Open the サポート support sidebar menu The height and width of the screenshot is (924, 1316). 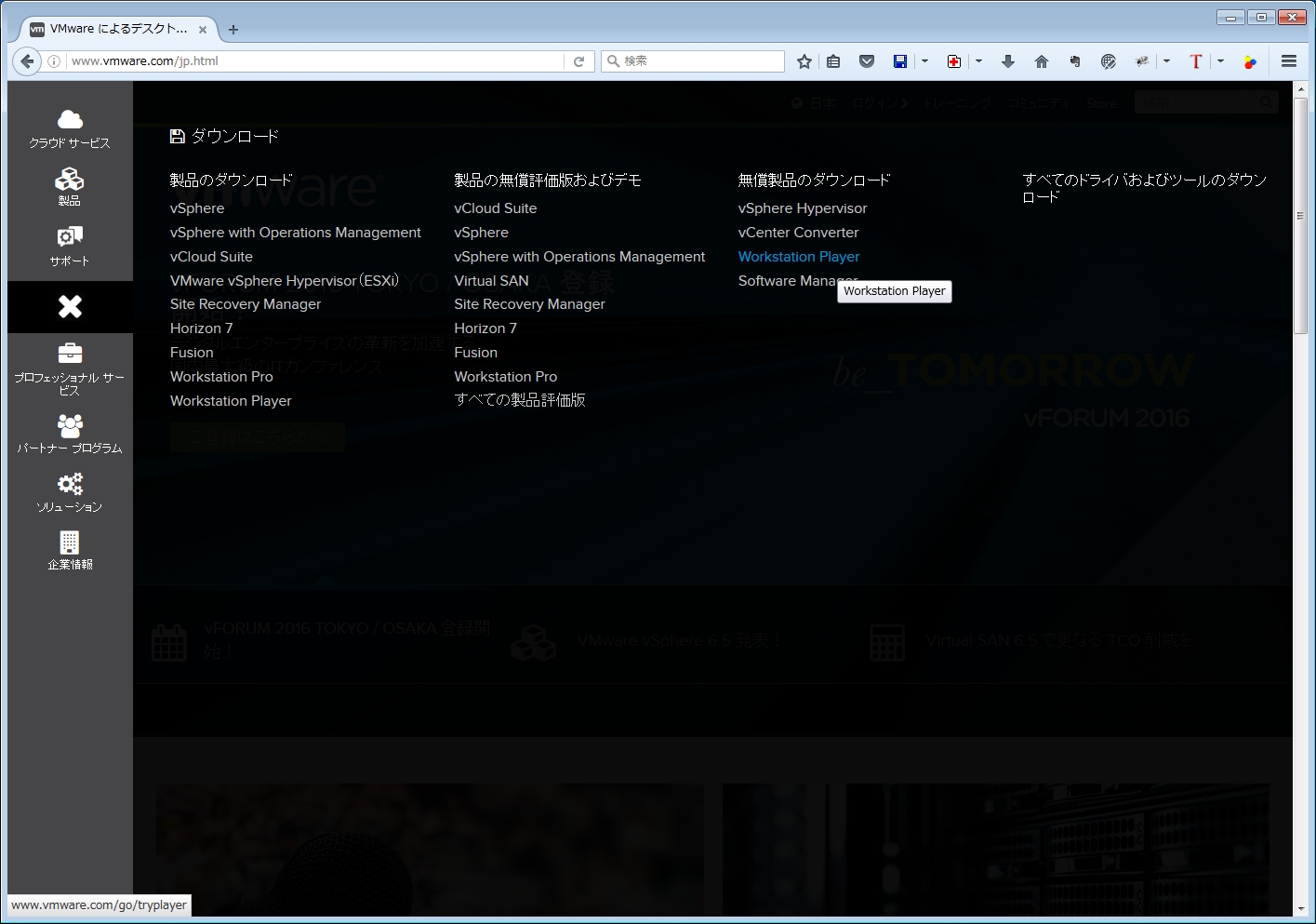[x=70, y=246]
